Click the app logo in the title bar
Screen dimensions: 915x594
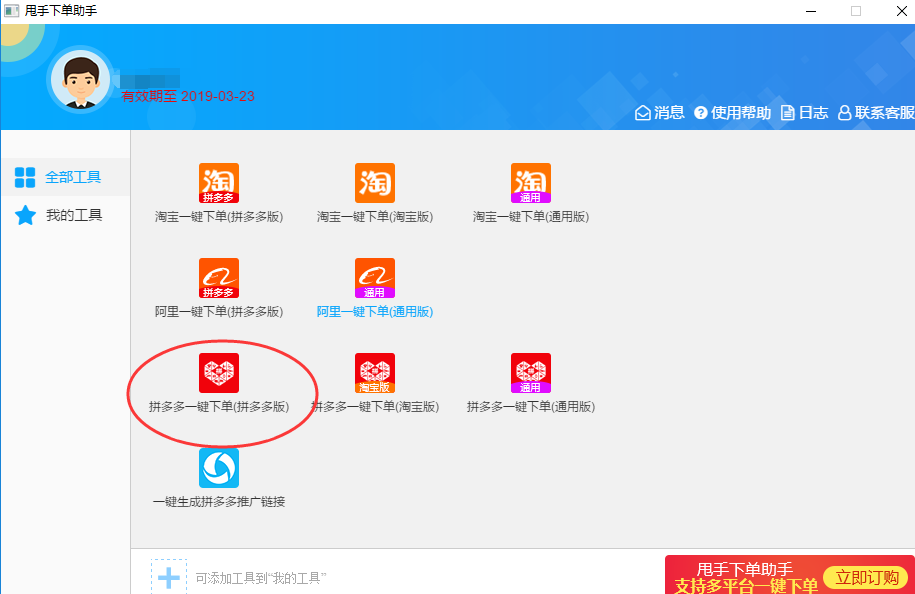coord(13,11)
